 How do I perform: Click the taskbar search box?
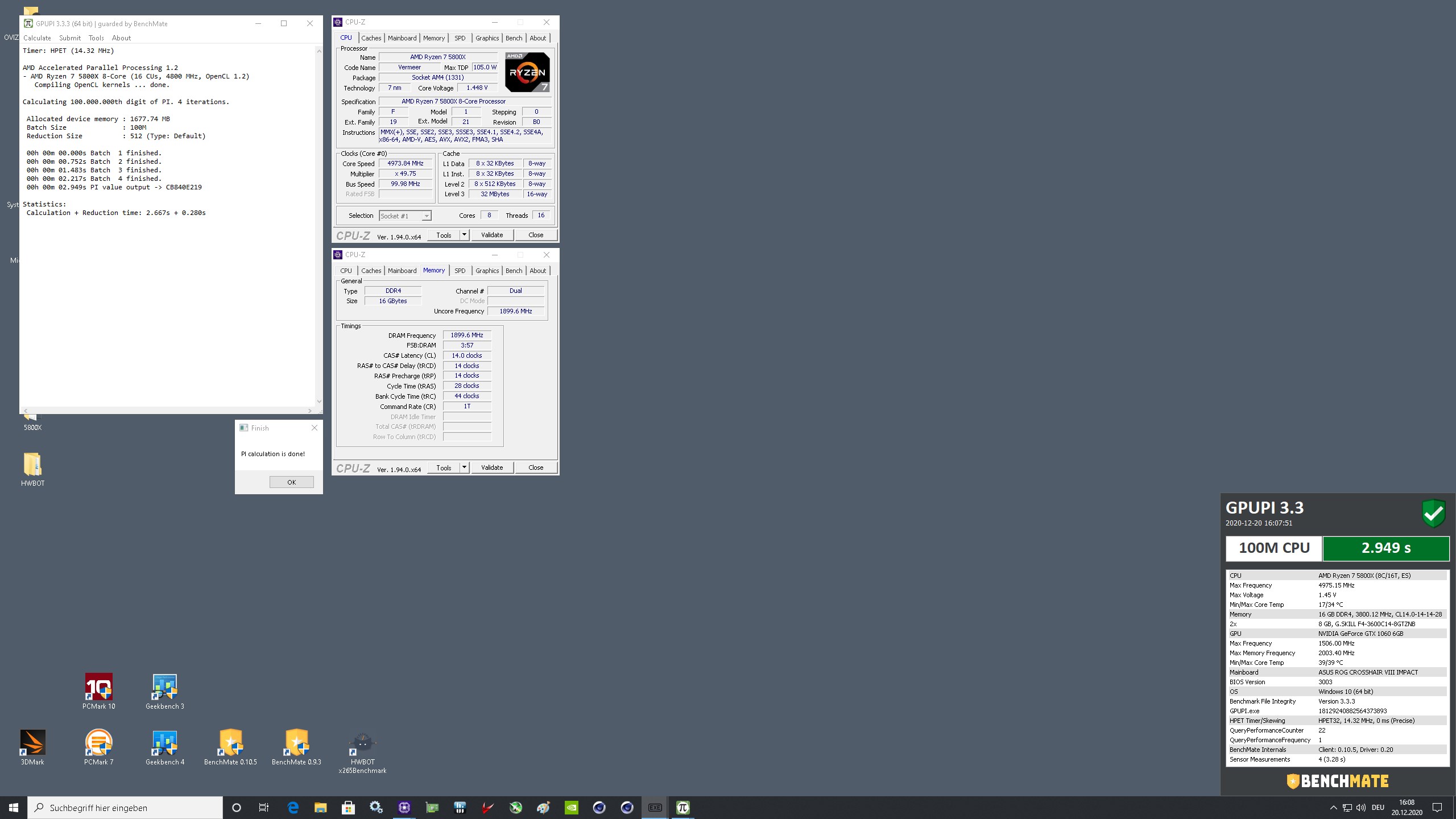(x=125, y=808)
